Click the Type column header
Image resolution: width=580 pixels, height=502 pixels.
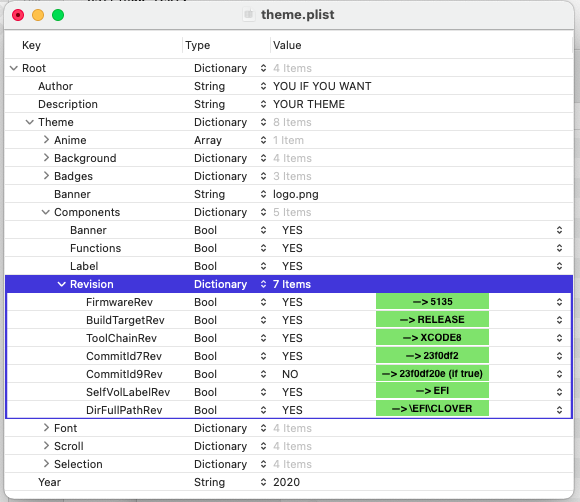coord(198,45)
